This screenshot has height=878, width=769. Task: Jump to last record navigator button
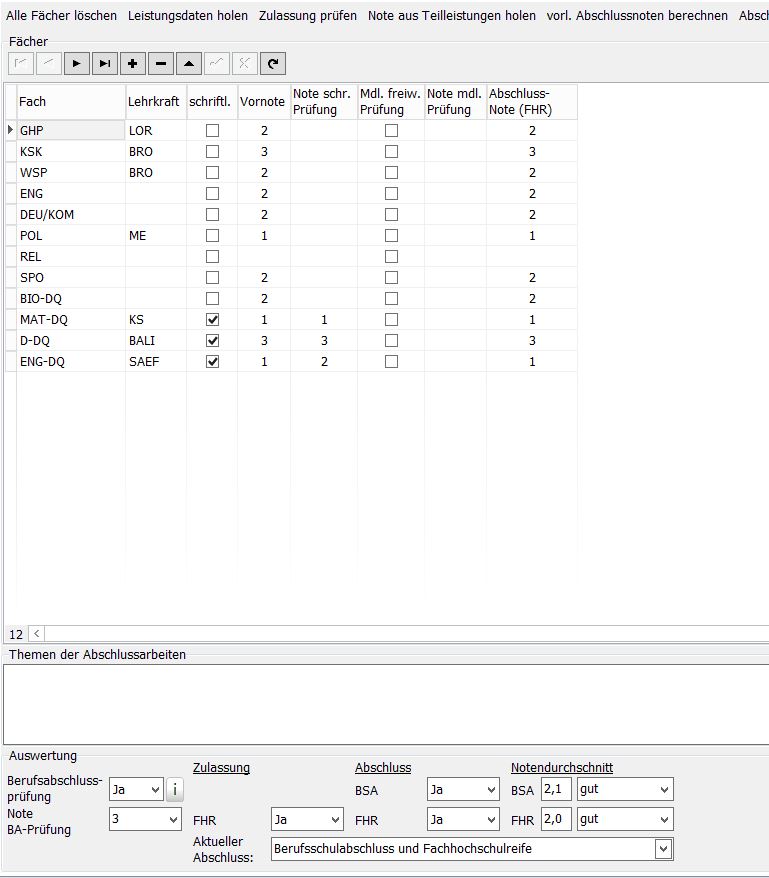(105, 63)
